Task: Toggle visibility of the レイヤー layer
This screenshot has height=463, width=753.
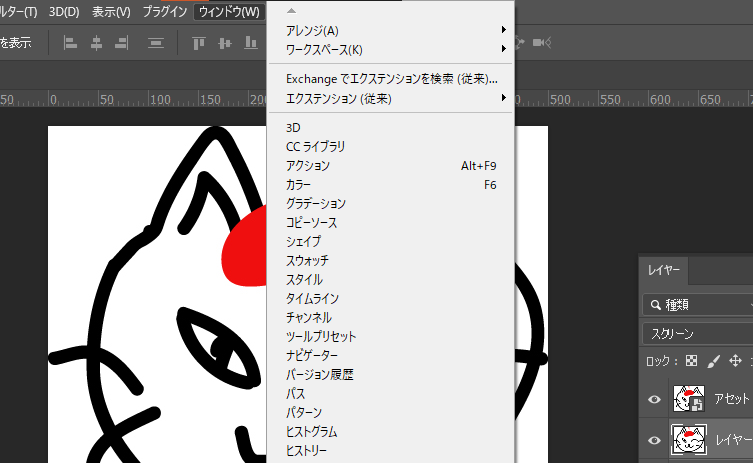Action: (655, 440)
